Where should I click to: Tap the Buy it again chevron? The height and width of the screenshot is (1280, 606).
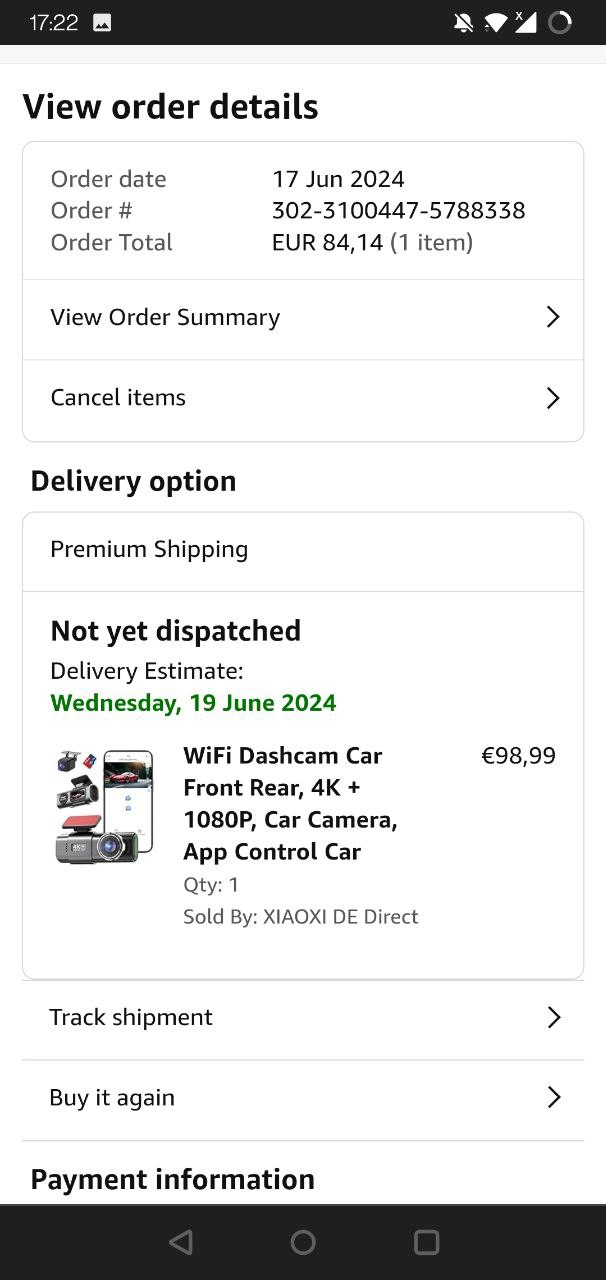[x=553, y=1098]
